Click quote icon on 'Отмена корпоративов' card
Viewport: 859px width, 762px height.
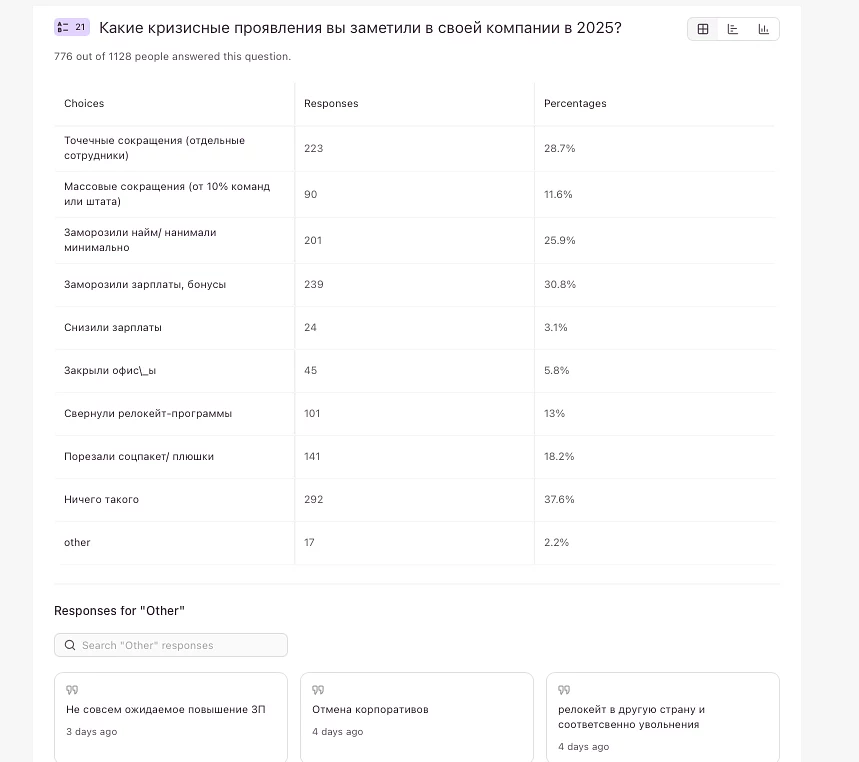[x=318, y=690]
